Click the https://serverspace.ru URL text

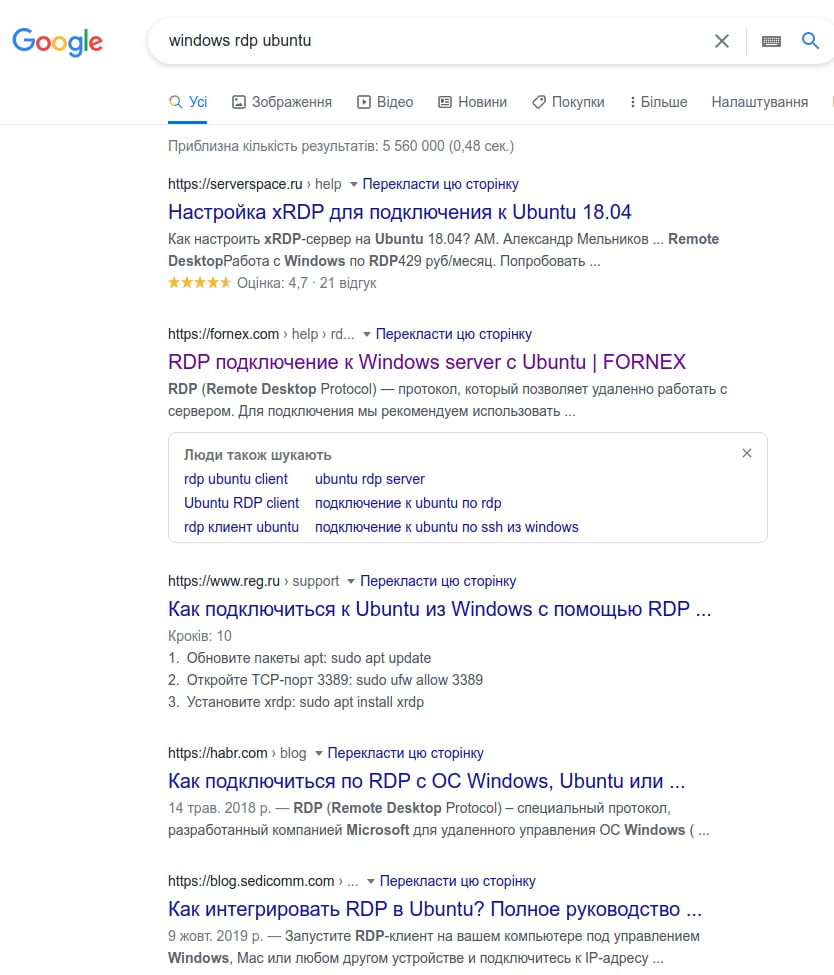pos(235,184)
